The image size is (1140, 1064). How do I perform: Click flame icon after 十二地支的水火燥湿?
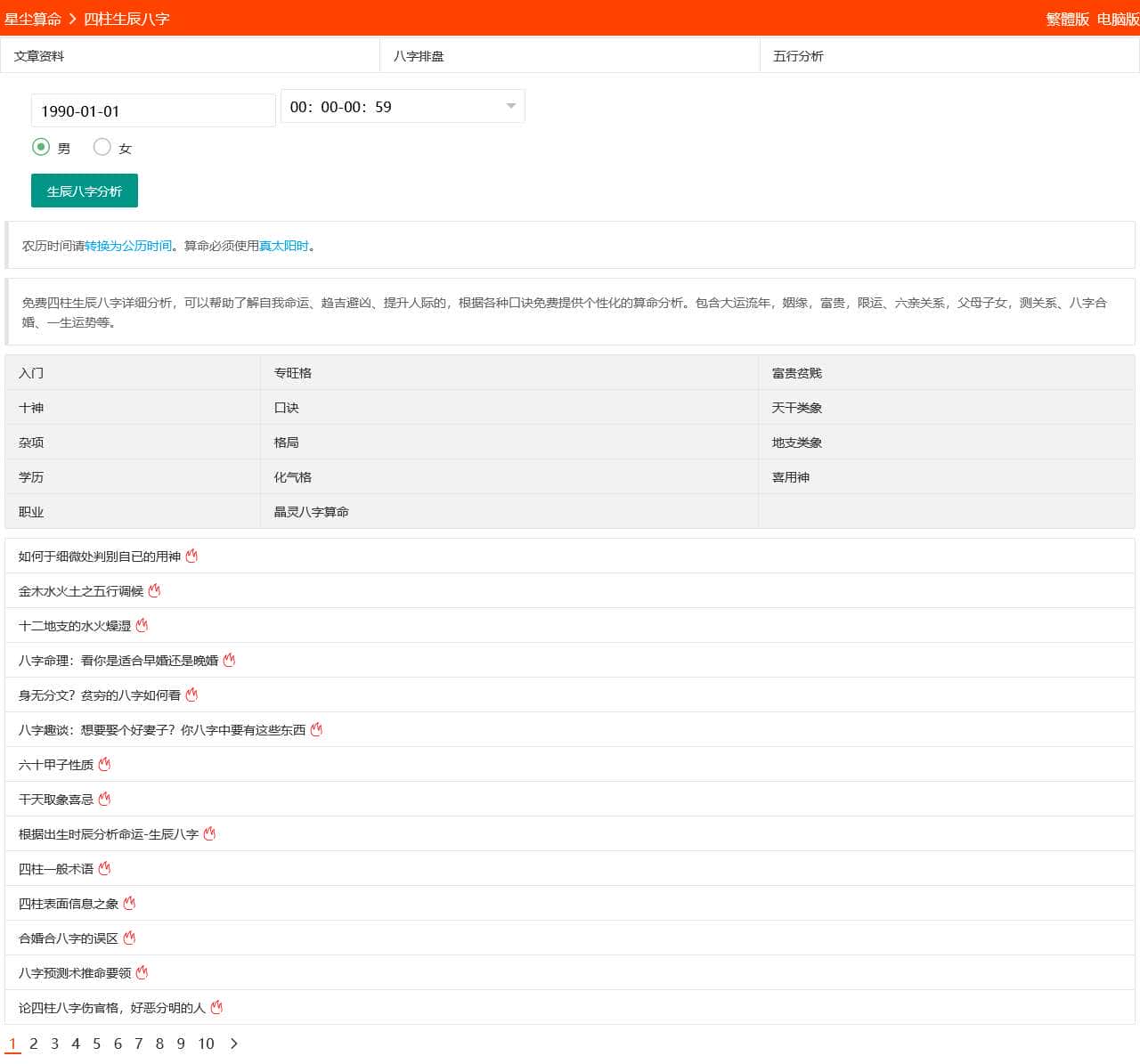tap(142, 626)
